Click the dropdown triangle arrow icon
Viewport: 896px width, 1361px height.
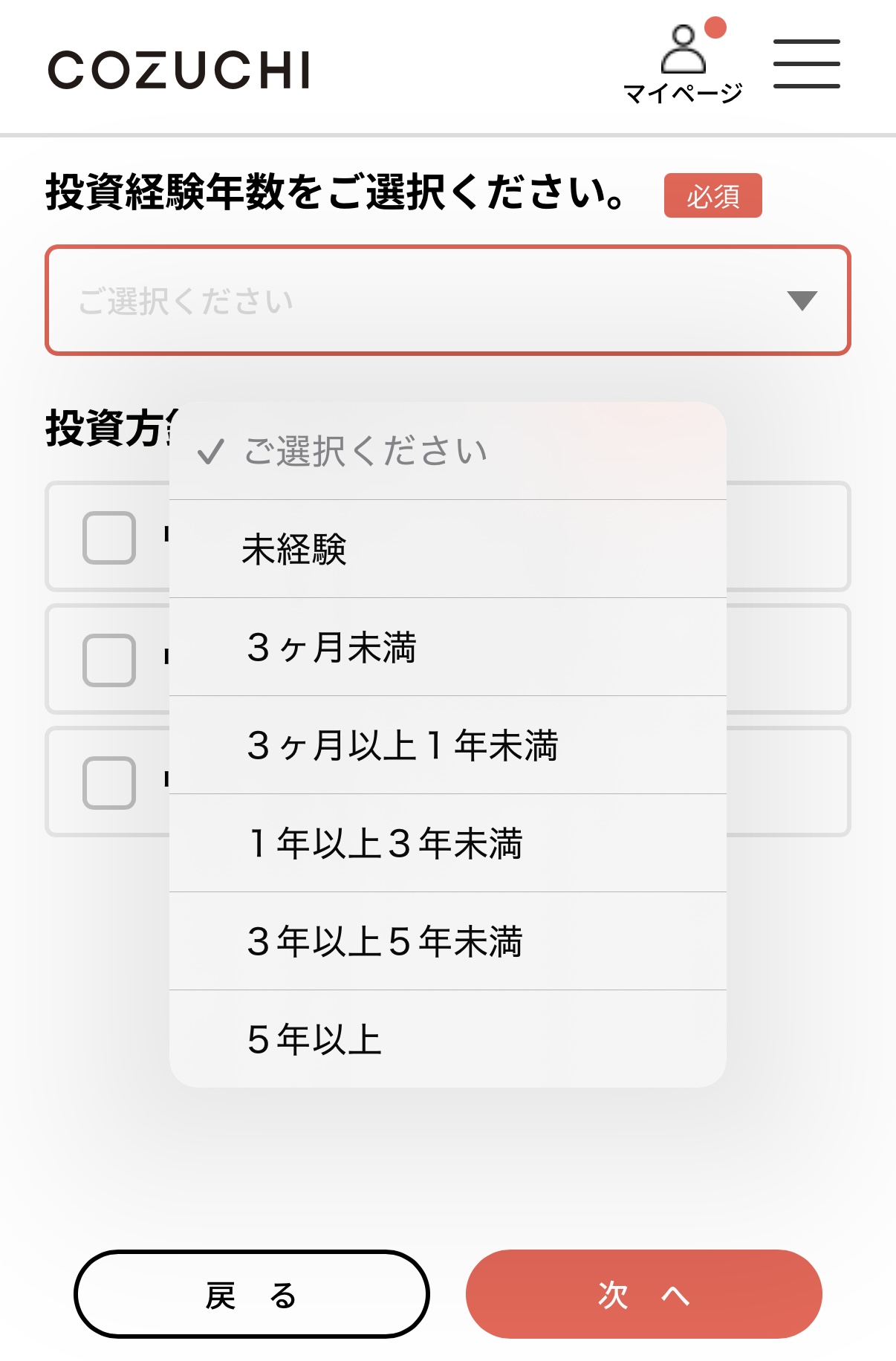coord(802,300)
